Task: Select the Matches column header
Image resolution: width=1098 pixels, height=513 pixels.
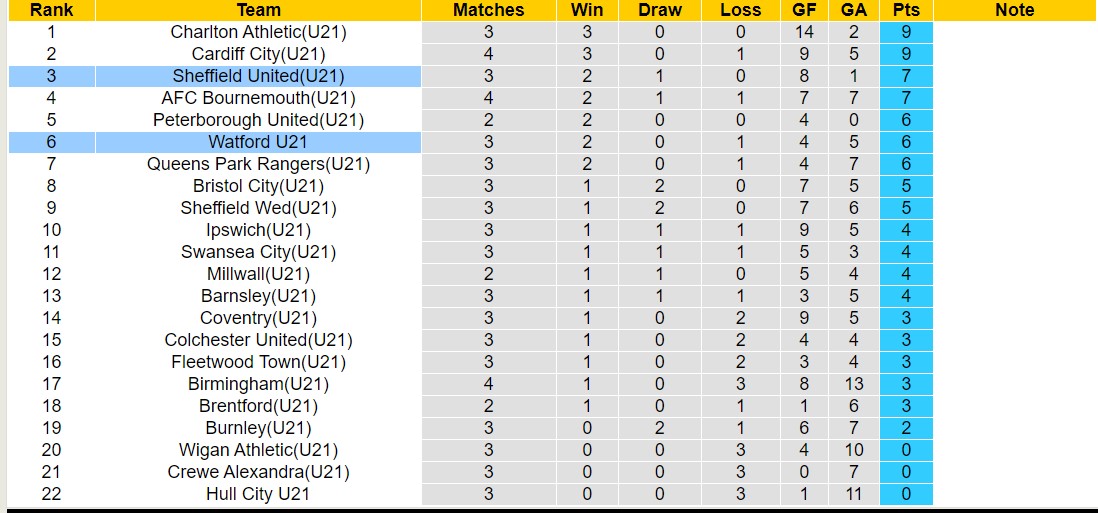Action: click(x=488, y=10)
